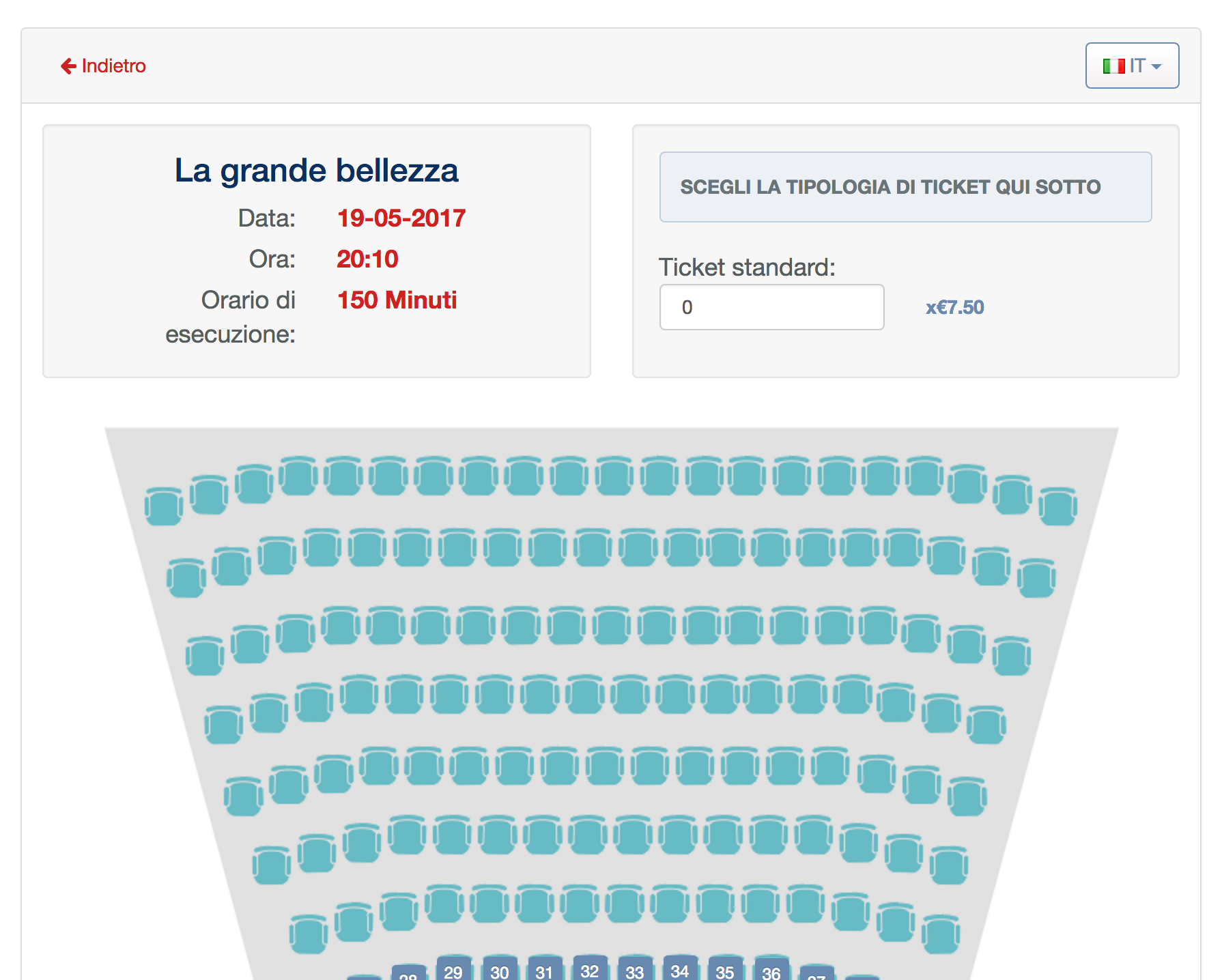Image resolution: width=1222 pixels, height=980 pixels.
Task: Select seat number 36
Action: coord(771,971)
